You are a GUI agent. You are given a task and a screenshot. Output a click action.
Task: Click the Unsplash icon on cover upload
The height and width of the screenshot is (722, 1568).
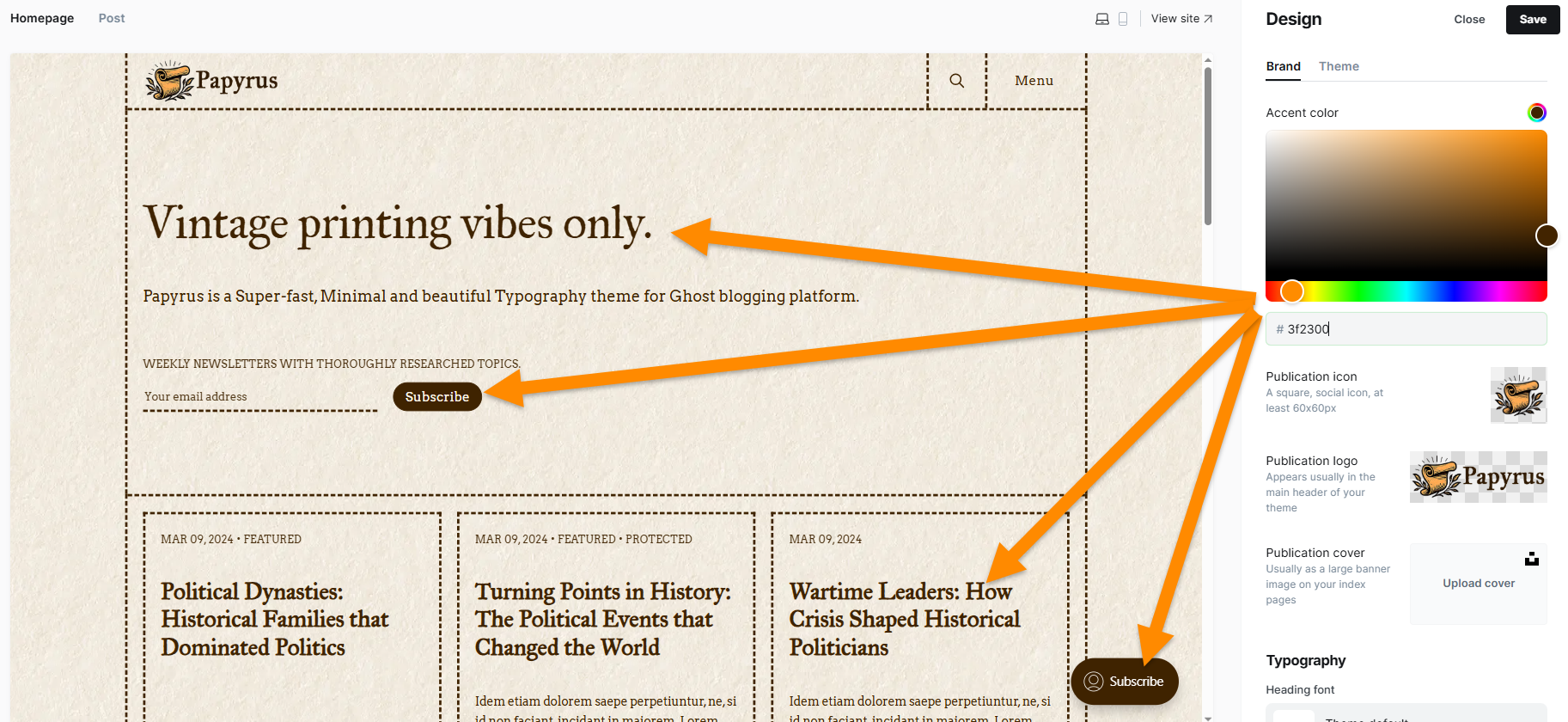[1532, 559]
